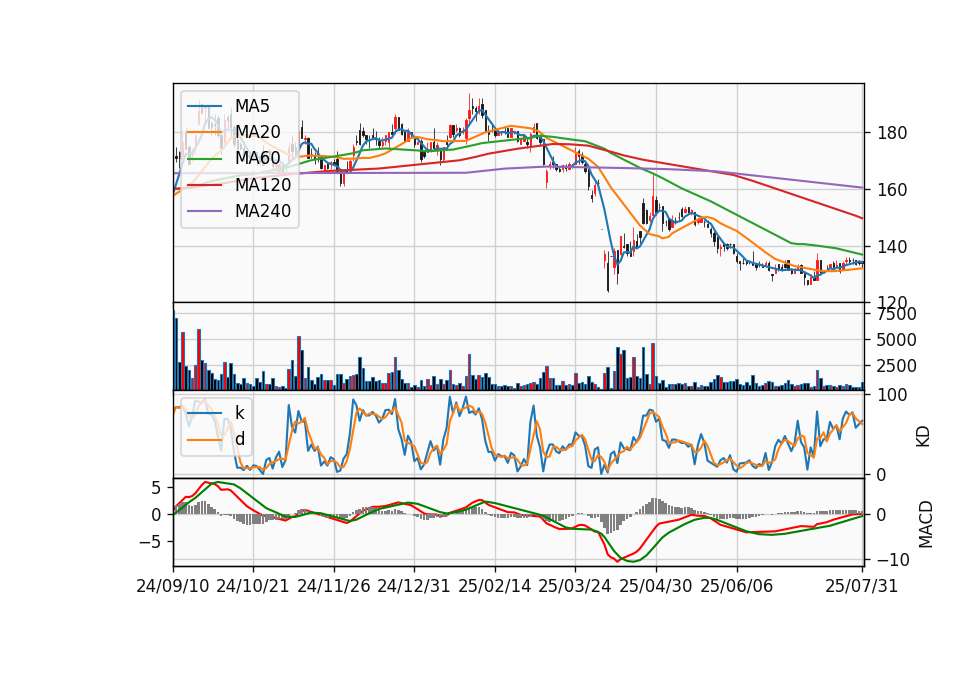Click the blue MA5 legend line sample

pos(204,106)
